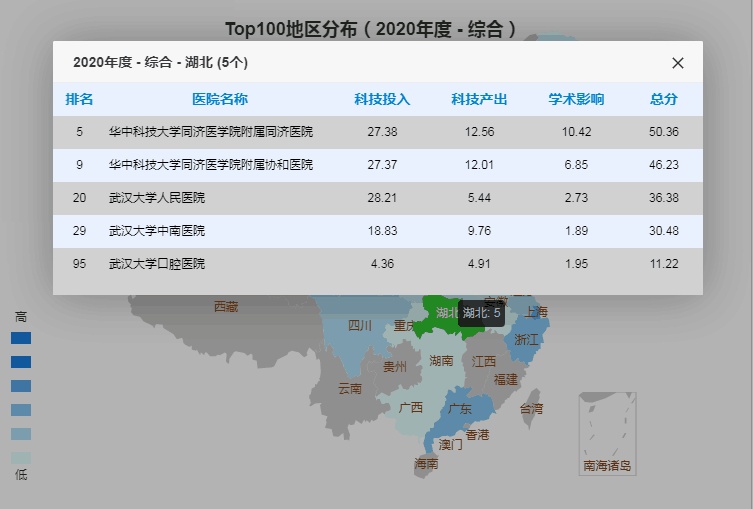The image size is (753, 509).
Task: Click the lightest legend swatch above 低
Action: tap(21, 458)
